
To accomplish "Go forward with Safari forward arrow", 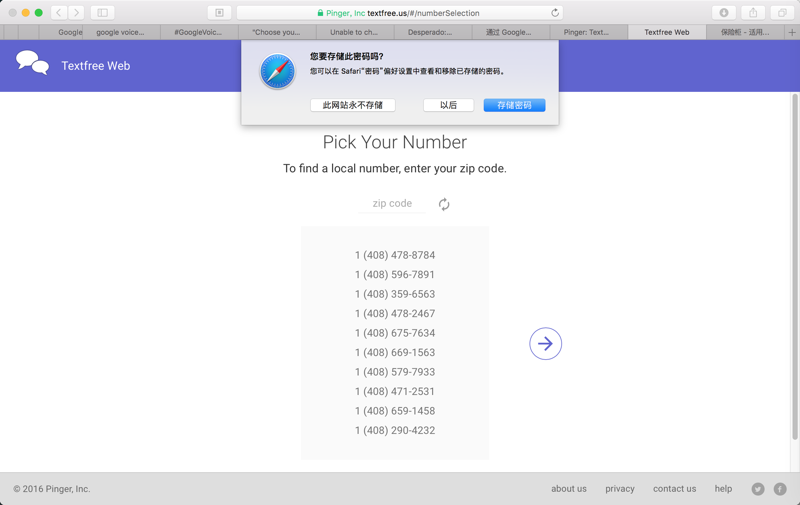I will click(76, 13).
